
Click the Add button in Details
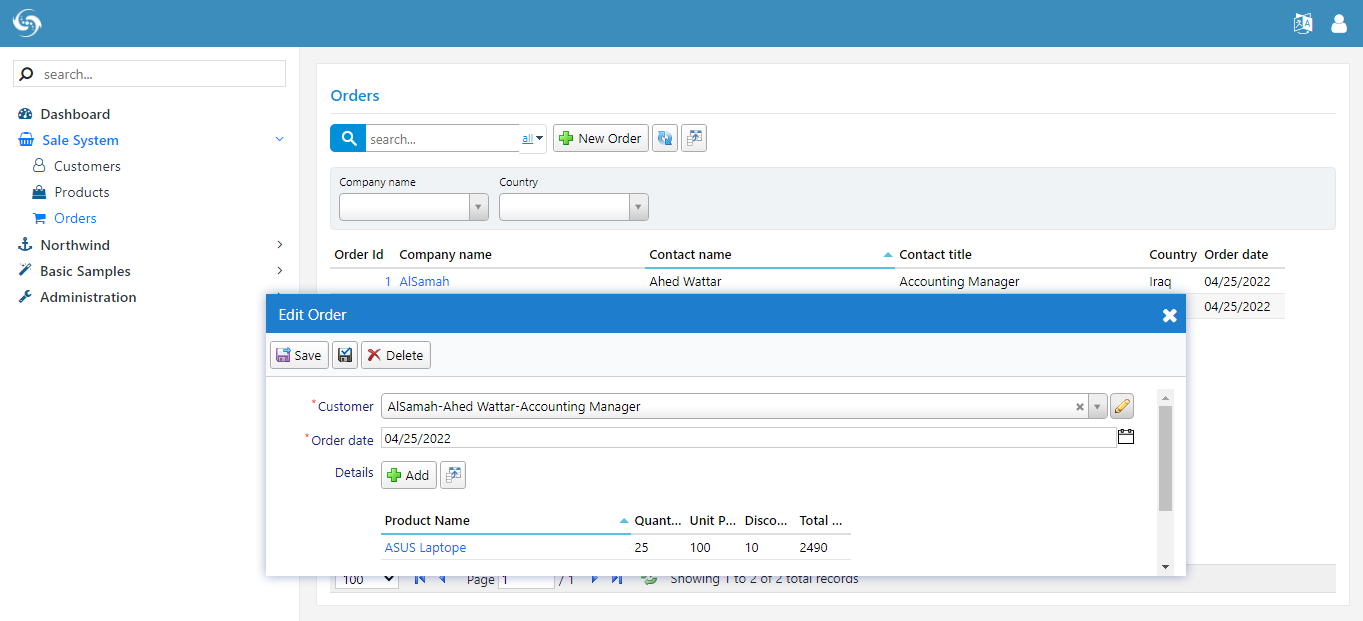(x=408, y=475)
